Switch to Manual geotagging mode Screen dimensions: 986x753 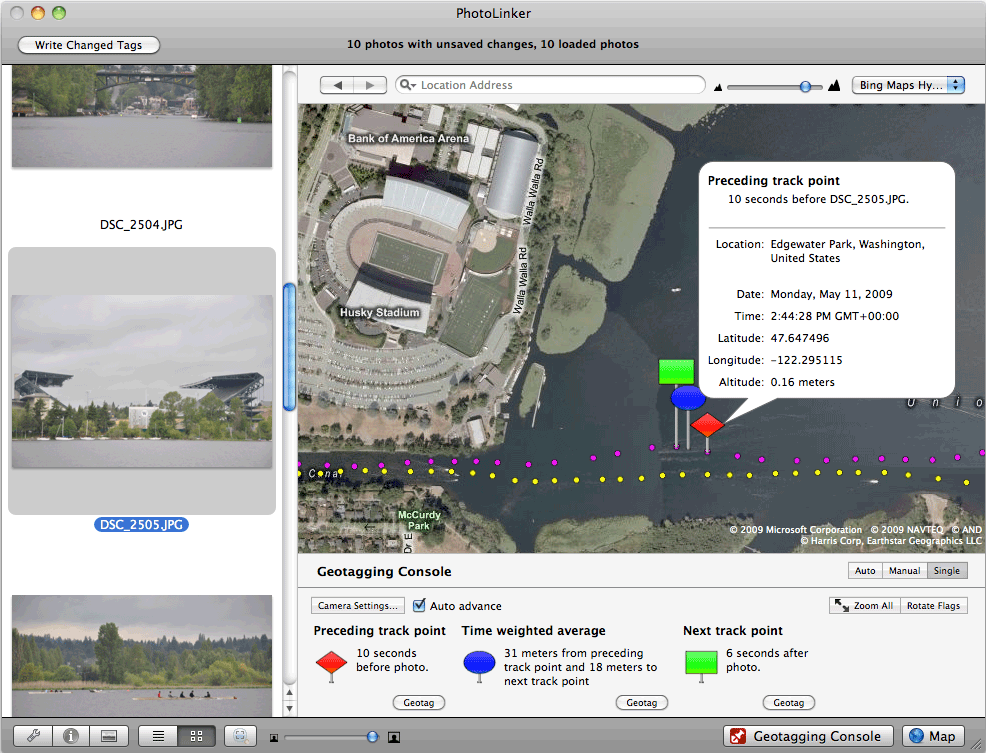click(904, 571)
